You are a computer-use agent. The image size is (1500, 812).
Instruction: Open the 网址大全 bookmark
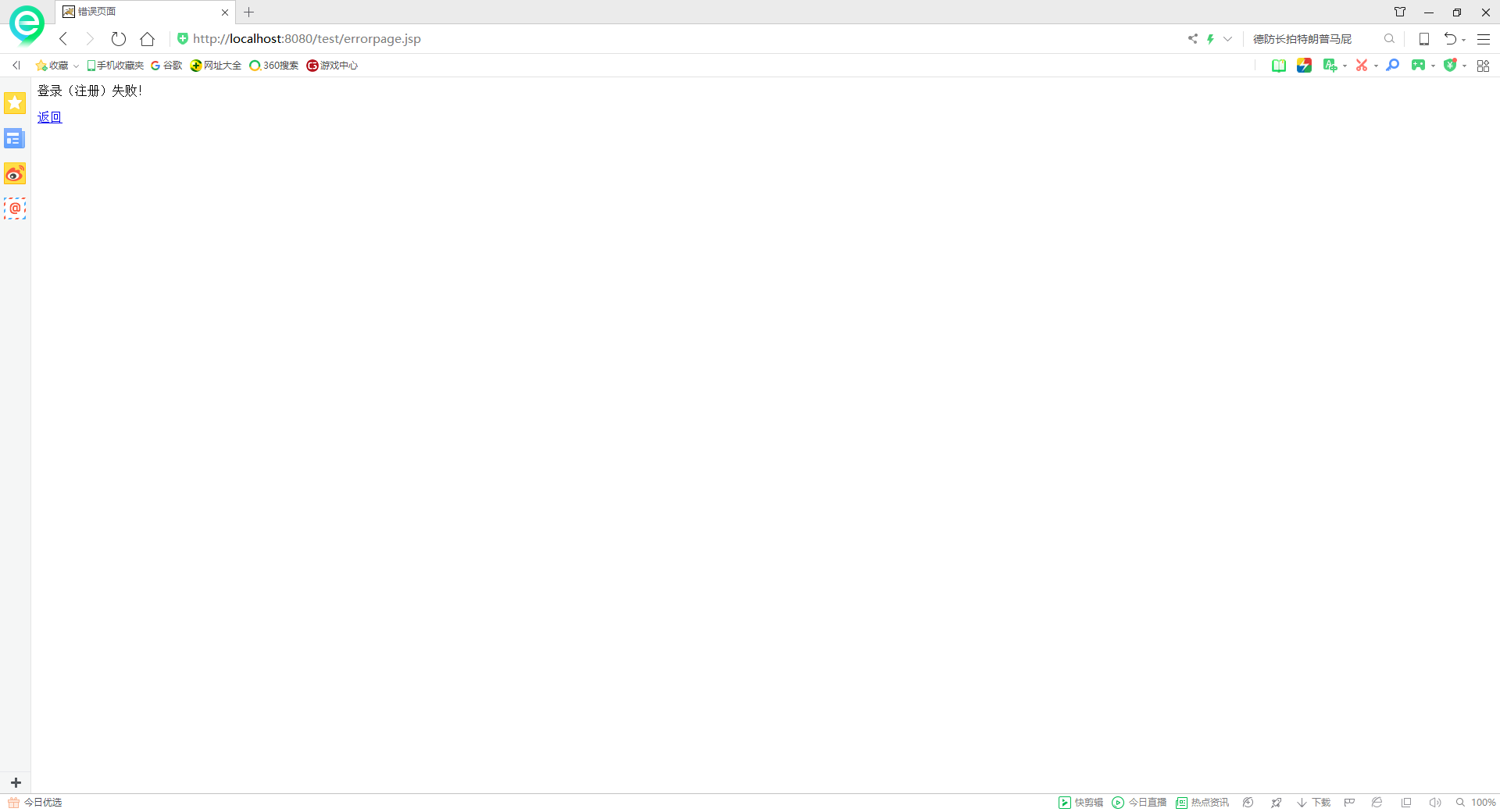(216, 66)
